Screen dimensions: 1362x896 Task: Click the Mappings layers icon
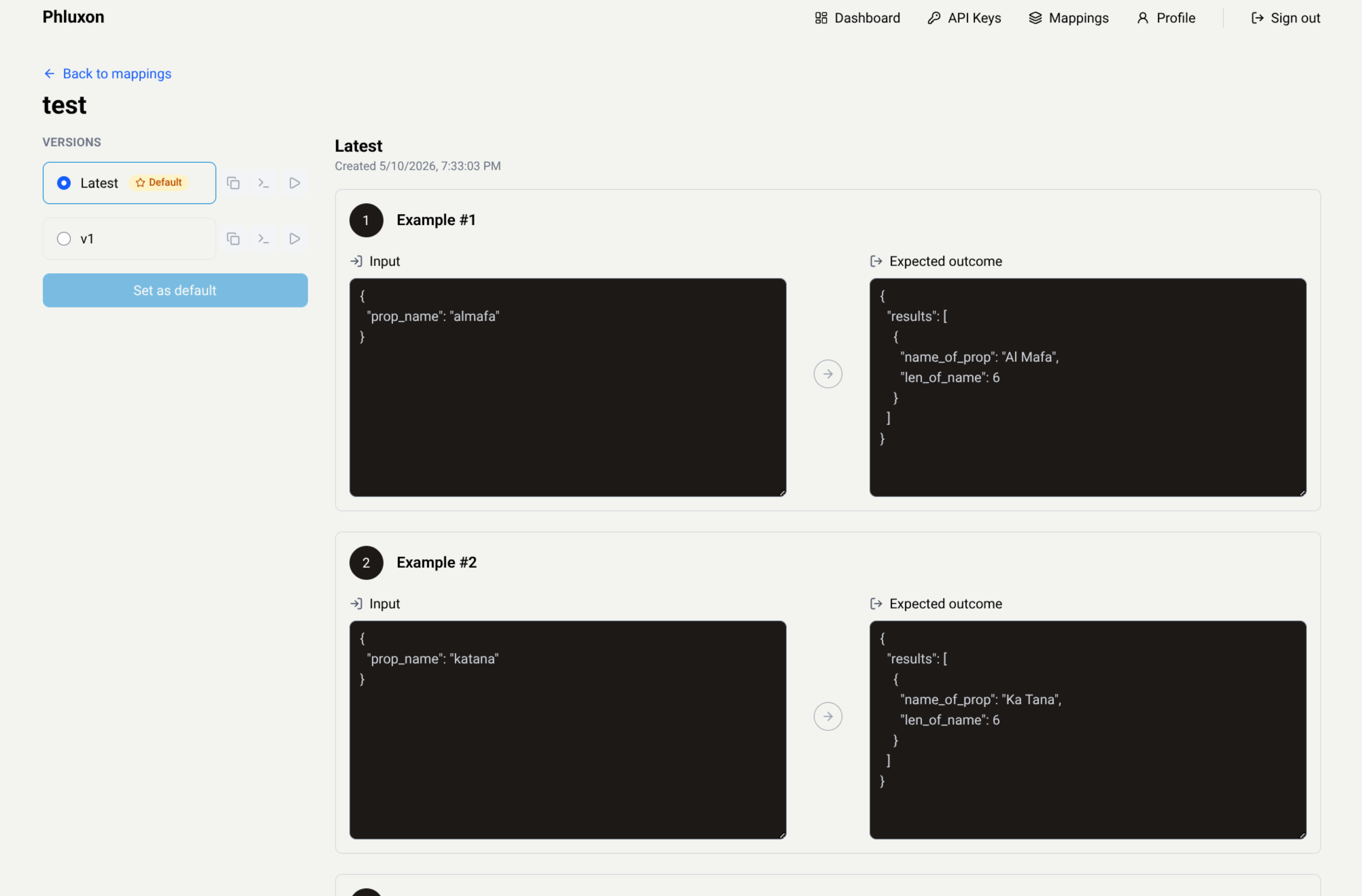1035,18
